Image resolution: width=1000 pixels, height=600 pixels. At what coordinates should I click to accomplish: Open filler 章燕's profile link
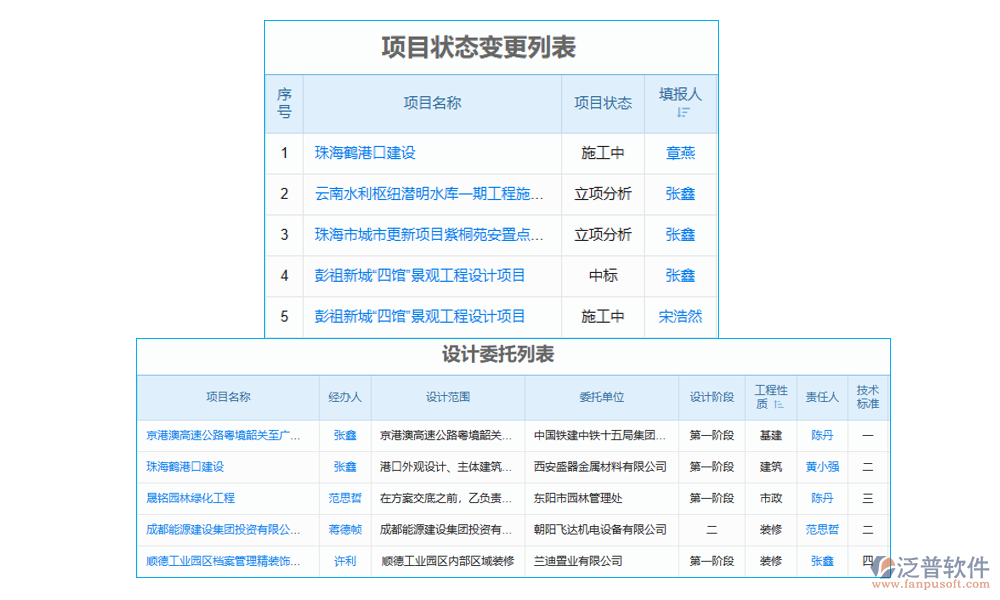pyautogui.click(x=679, y=153)
